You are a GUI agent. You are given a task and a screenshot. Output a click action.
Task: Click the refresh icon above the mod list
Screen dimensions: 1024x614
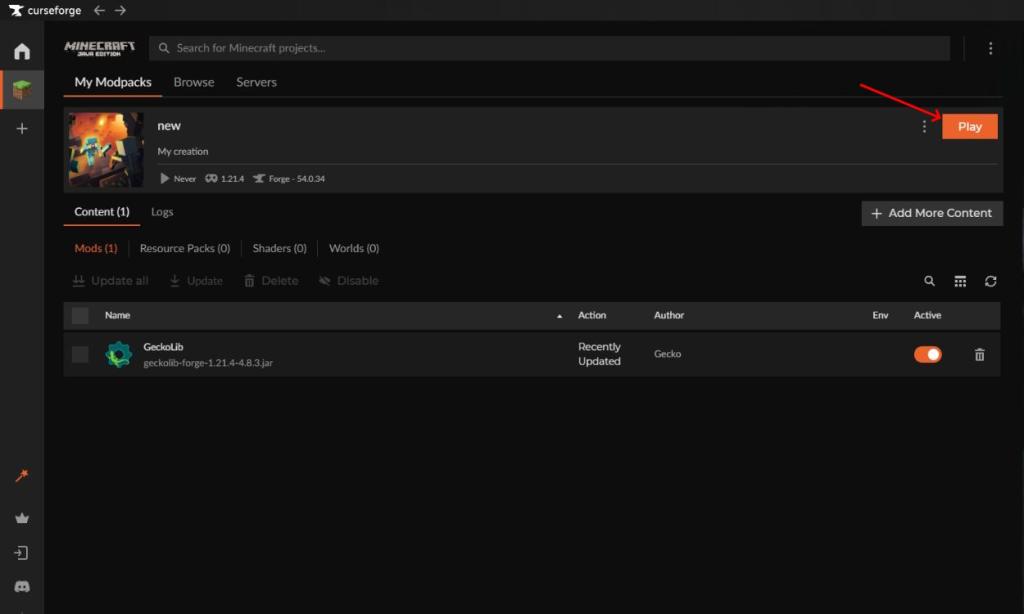coord(990,282)
